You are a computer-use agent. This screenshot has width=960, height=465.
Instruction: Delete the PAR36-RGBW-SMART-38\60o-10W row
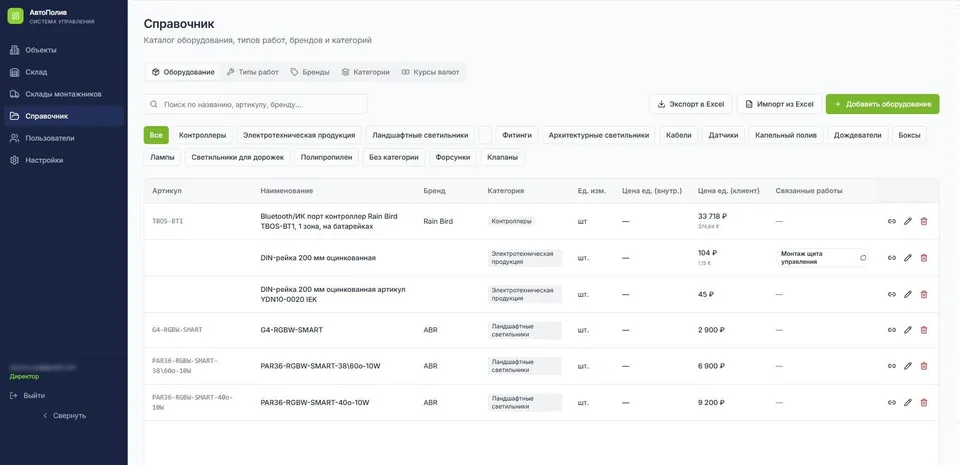coord(924,366)
